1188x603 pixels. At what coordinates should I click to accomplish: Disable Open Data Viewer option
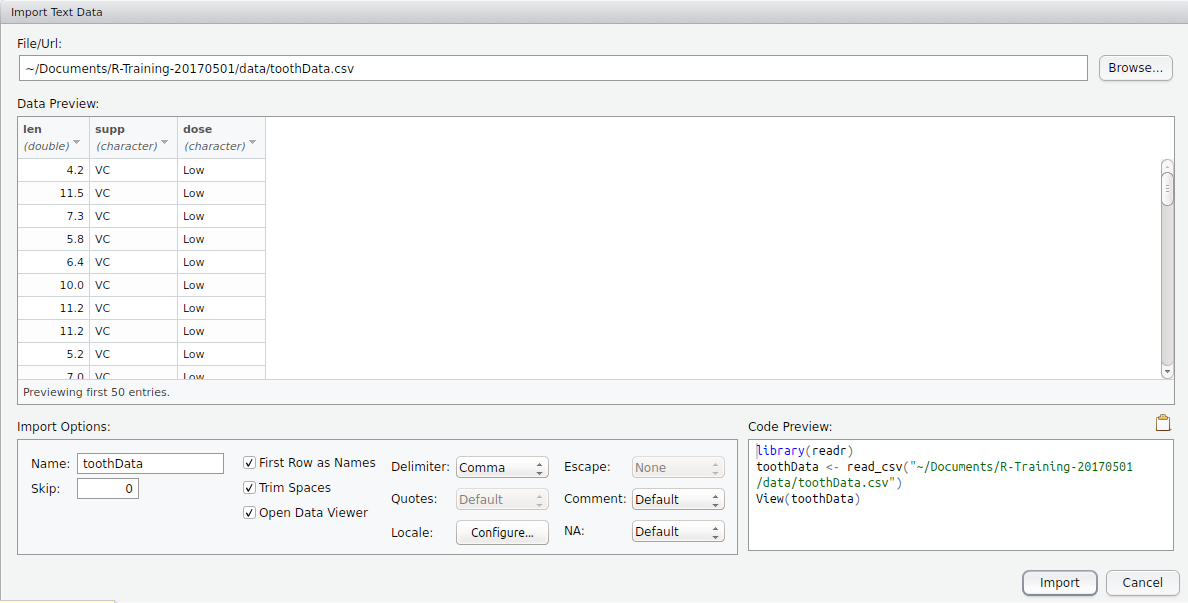point(250,513)
